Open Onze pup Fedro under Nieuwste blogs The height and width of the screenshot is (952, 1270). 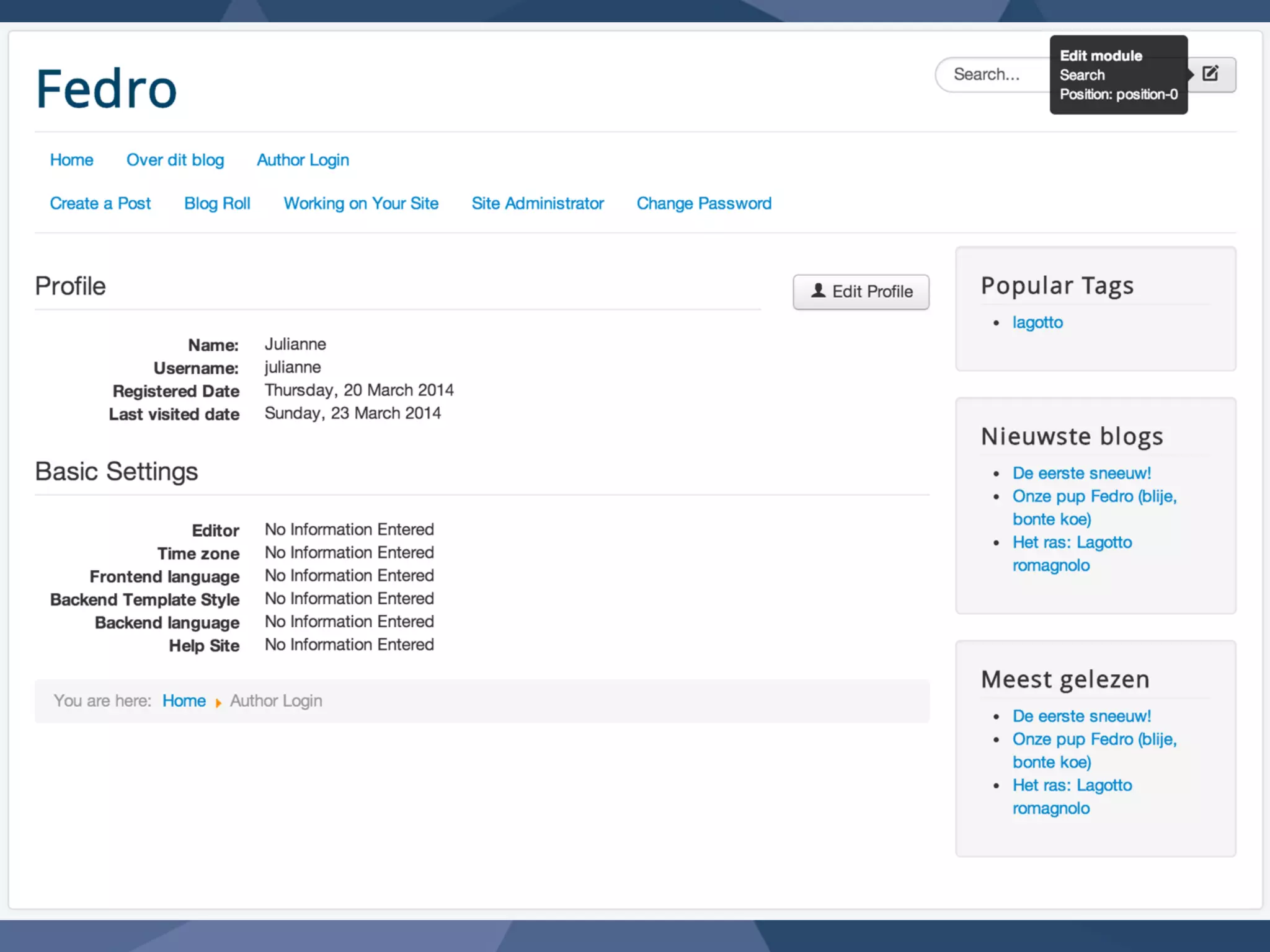1094,496
